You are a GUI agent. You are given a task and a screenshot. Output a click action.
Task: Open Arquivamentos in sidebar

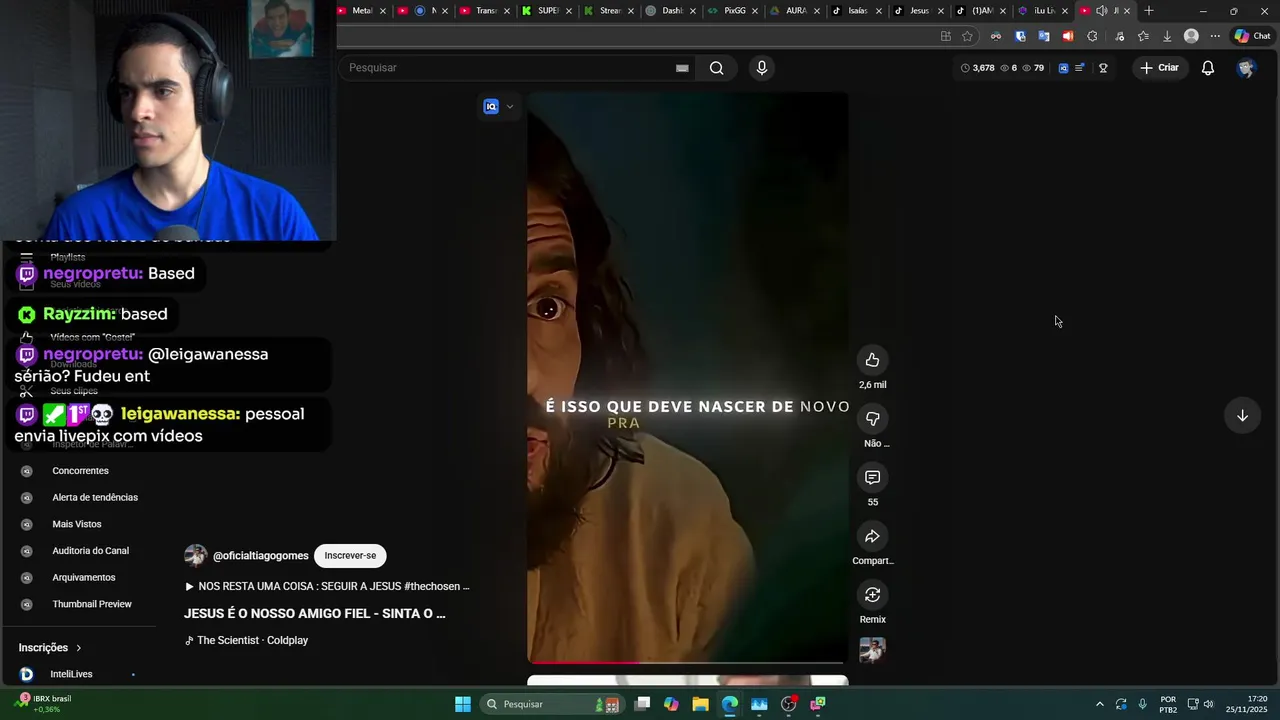click(x=84, y=578)
